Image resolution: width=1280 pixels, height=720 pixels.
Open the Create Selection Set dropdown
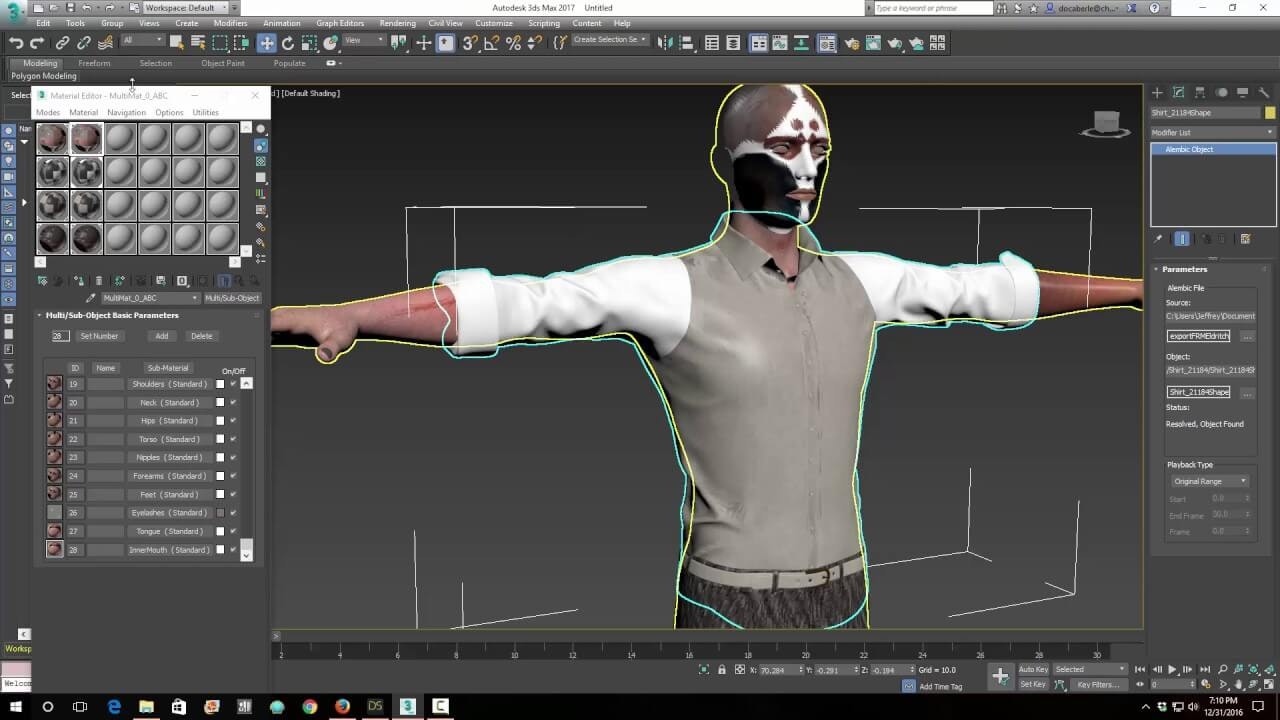[x=609, y=40]
